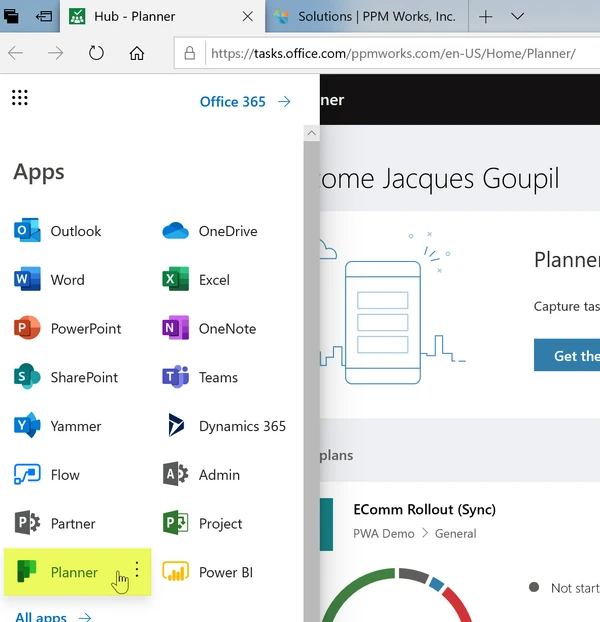Open the Outlook app

point(58,231)
